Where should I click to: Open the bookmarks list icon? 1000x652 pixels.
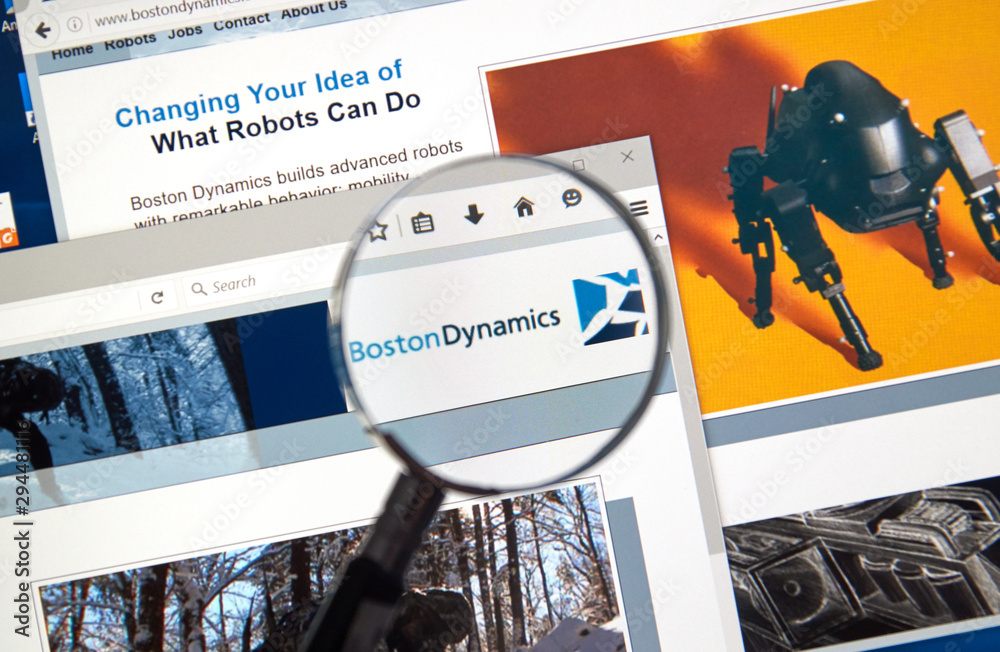tap(422, 223)
